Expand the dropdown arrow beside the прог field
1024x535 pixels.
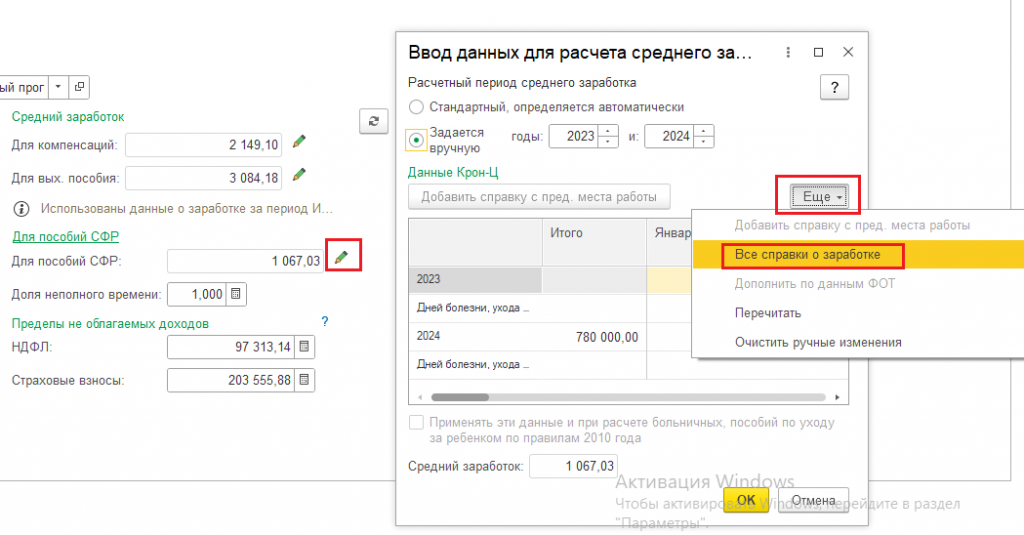[57, 87]
